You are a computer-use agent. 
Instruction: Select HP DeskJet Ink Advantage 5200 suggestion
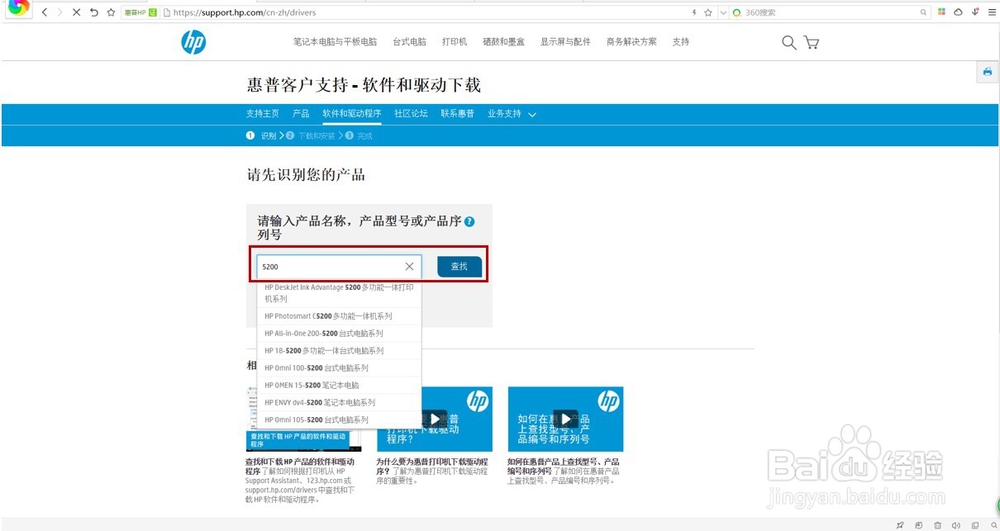coord(339,293)
